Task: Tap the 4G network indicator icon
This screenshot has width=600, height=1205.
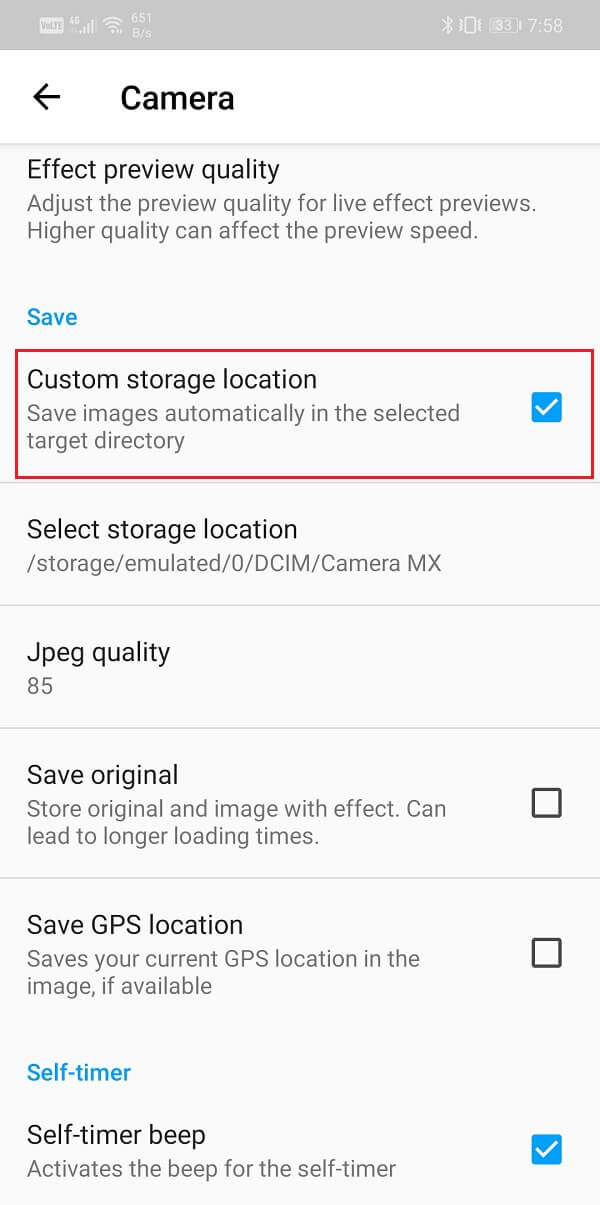Action: click(75, 20)
